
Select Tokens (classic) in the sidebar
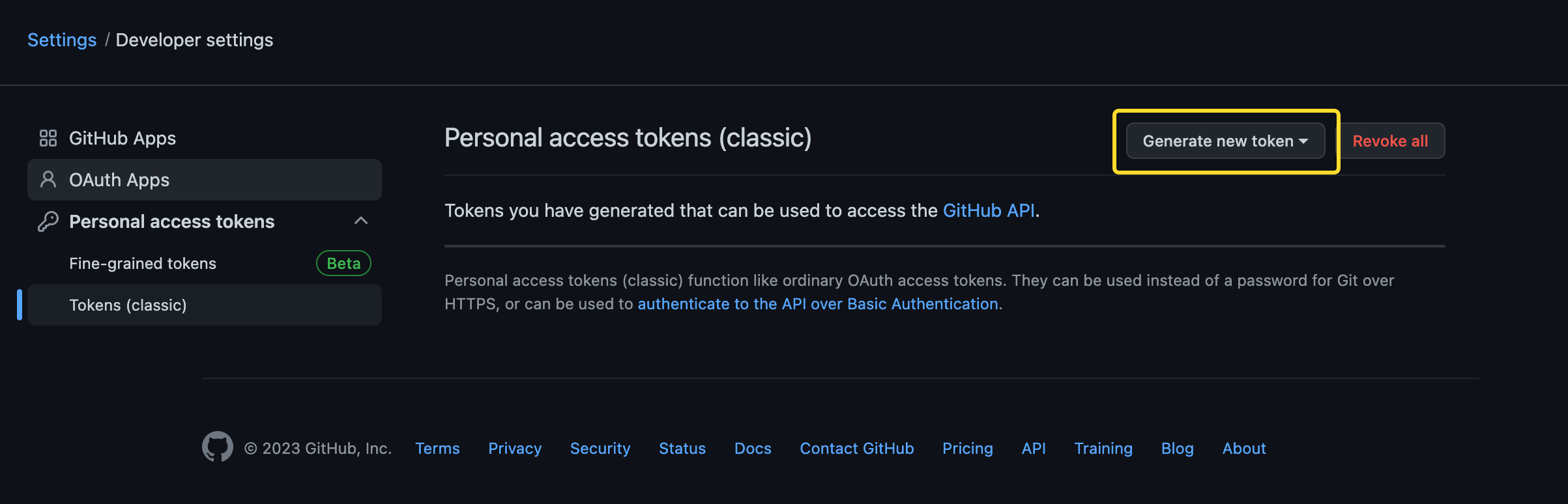click(x=128, y=305)
